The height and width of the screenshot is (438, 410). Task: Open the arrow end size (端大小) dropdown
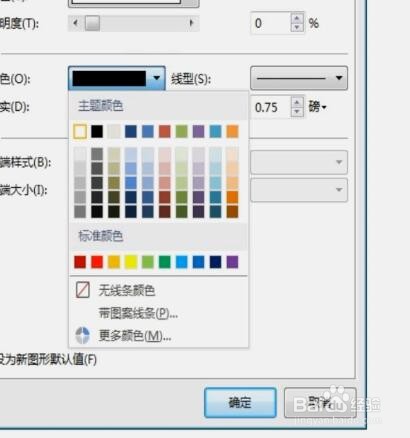point(299,190)
